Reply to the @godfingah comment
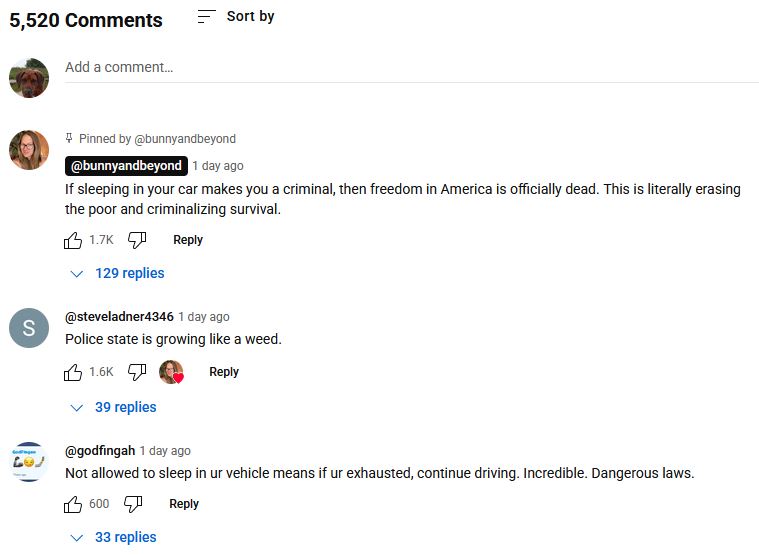The image size is (759, 555). pos(184,504)
